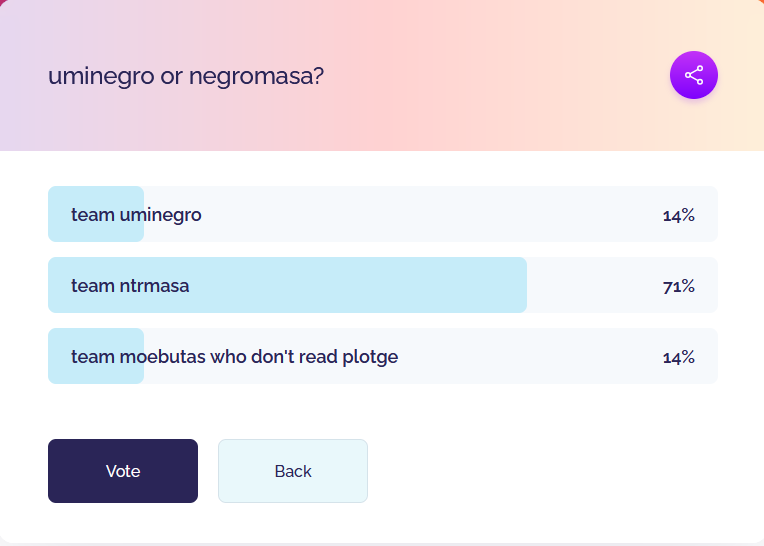Click the purple share icon

pos(694,75)
